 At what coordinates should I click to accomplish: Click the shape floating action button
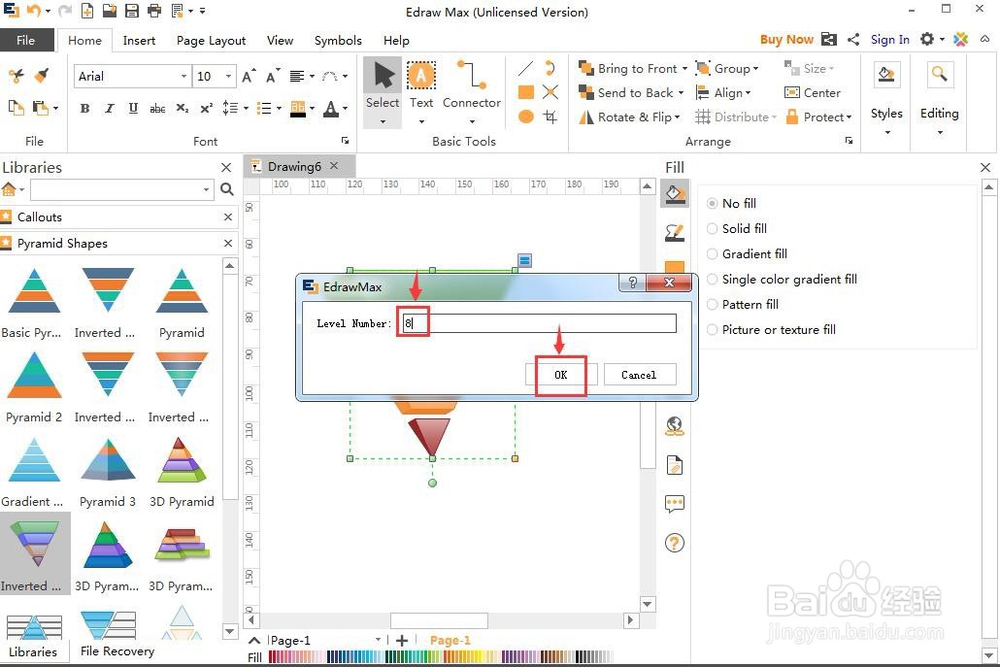click(x=524, y=260)
